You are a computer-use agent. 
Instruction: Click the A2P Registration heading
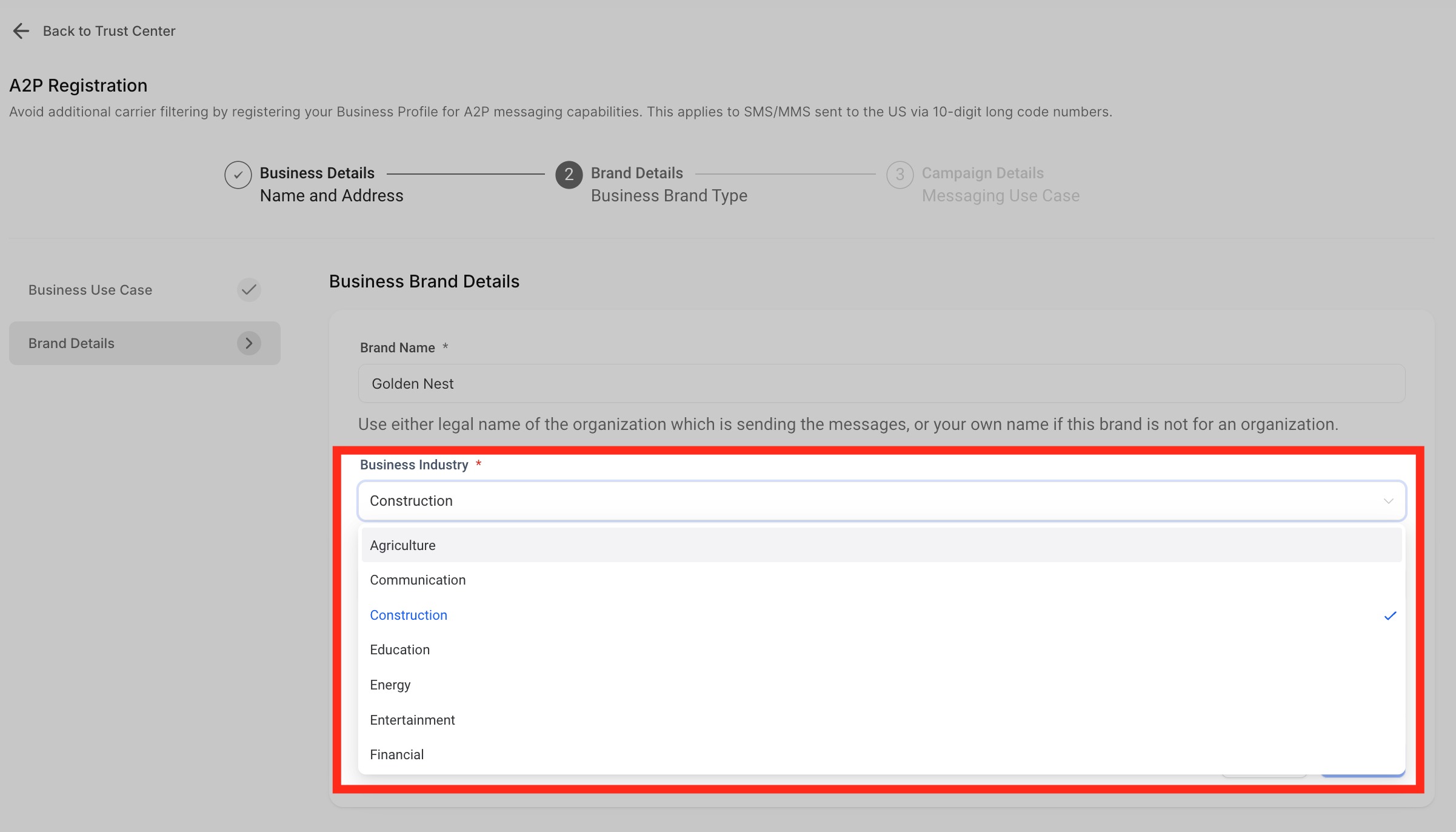click(x=78, y=86)
